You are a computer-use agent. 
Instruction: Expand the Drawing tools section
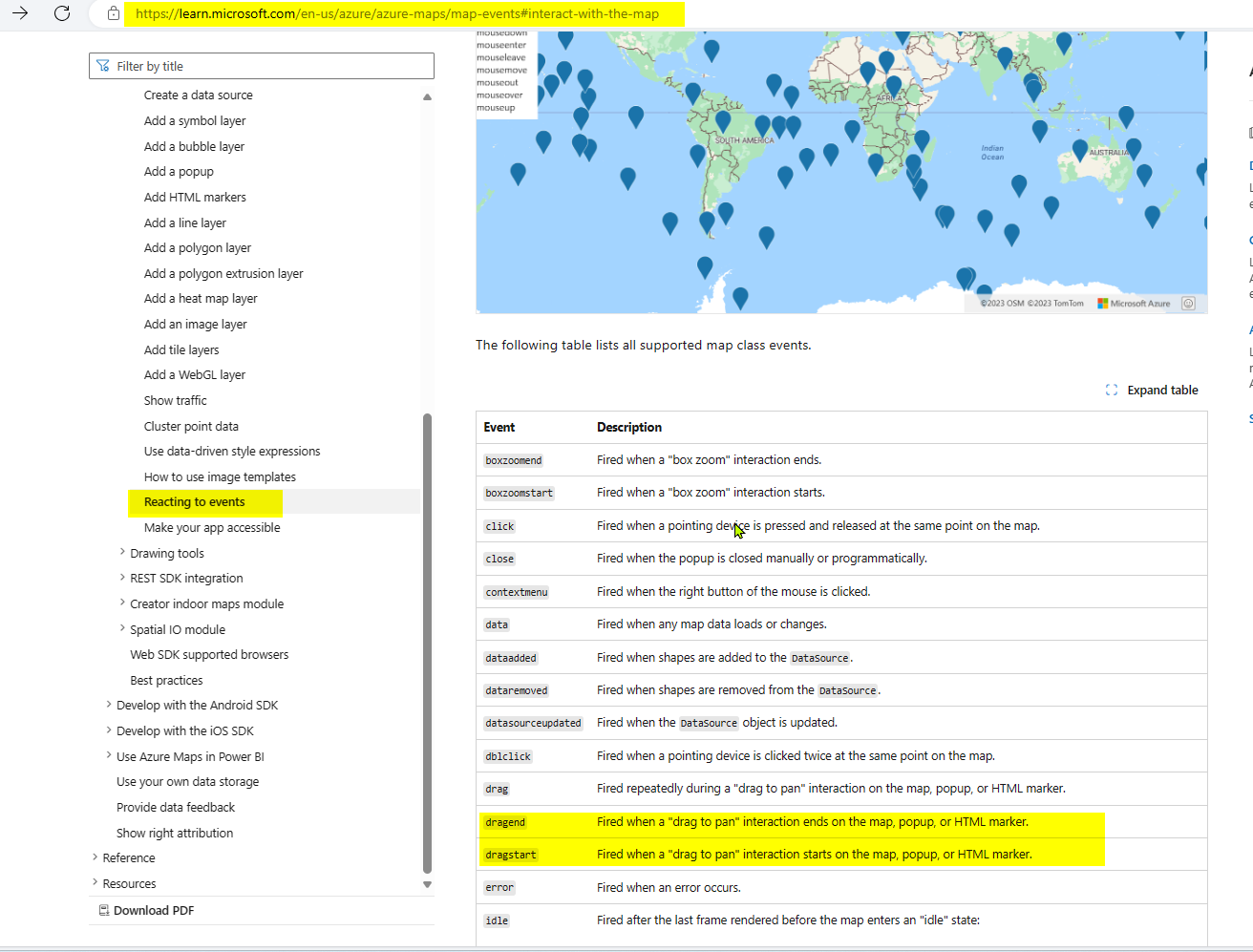(122, 553)
